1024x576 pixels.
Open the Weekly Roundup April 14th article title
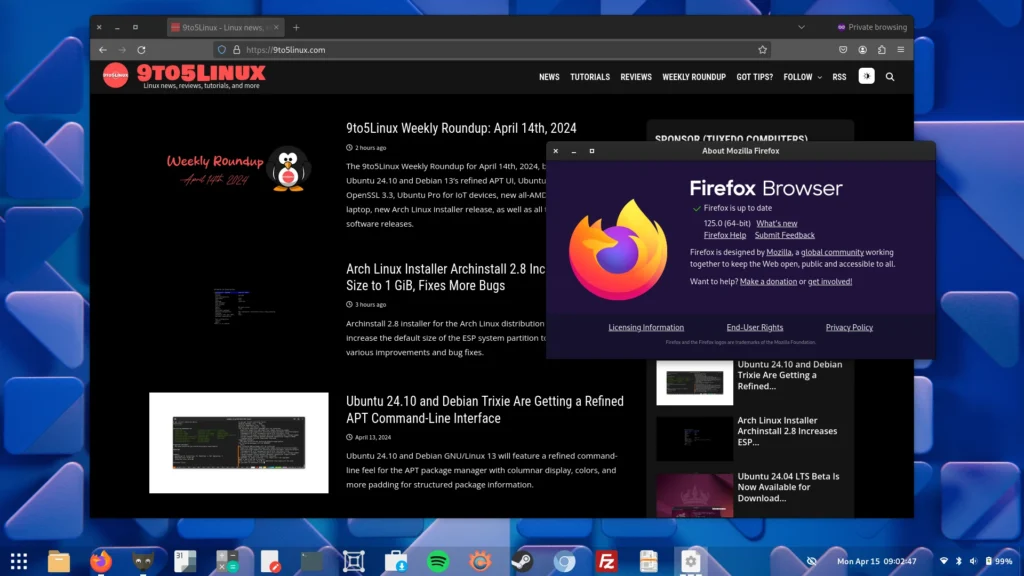pos(461,128)
